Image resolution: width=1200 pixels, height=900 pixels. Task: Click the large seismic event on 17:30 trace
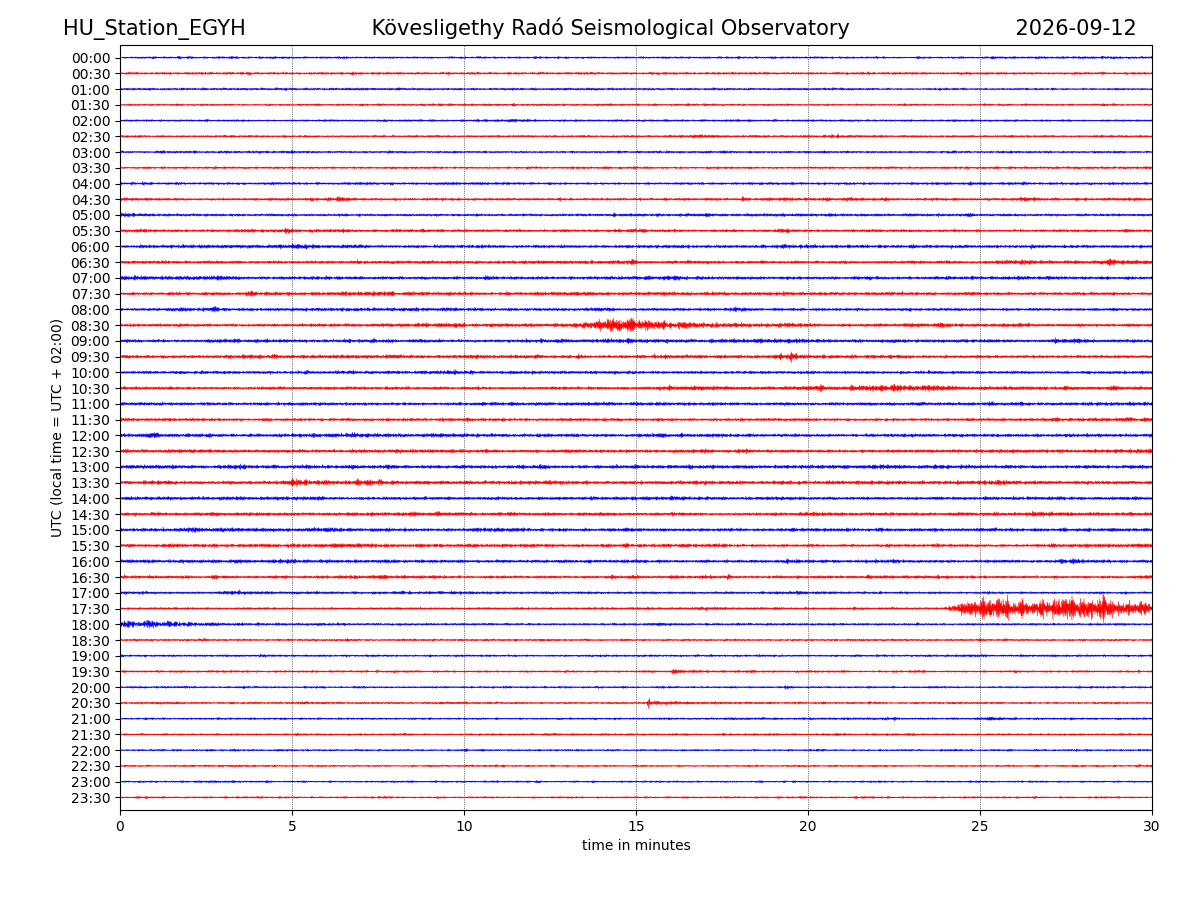1050,608
